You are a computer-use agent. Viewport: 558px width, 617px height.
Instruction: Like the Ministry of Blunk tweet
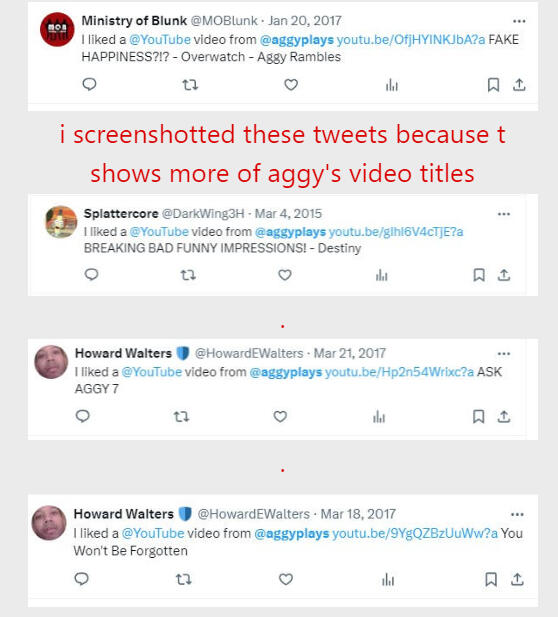coord(291,85)
